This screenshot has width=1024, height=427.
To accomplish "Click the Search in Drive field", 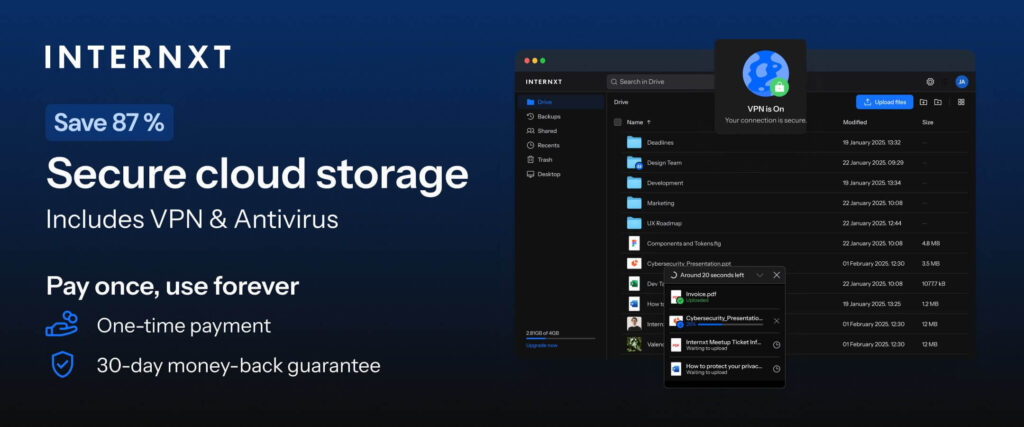I will tap(660, 82).
